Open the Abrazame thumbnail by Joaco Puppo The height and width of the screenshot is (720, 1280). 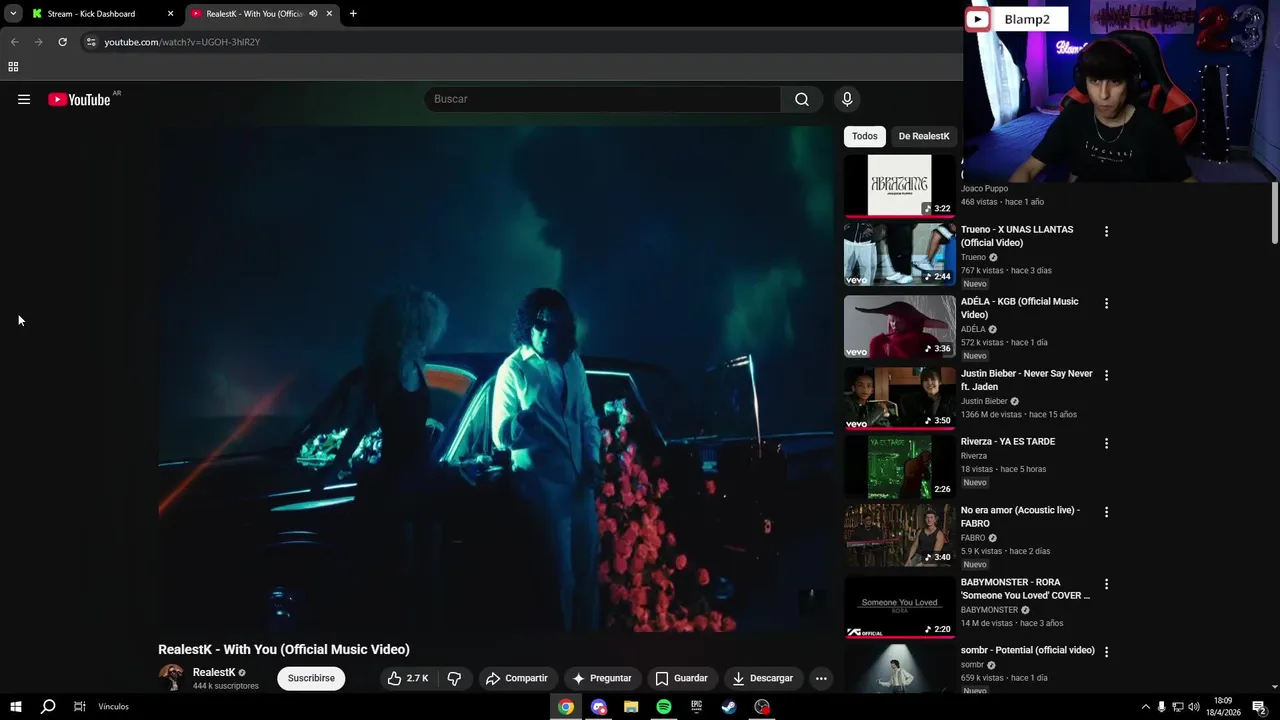point(899,185)
